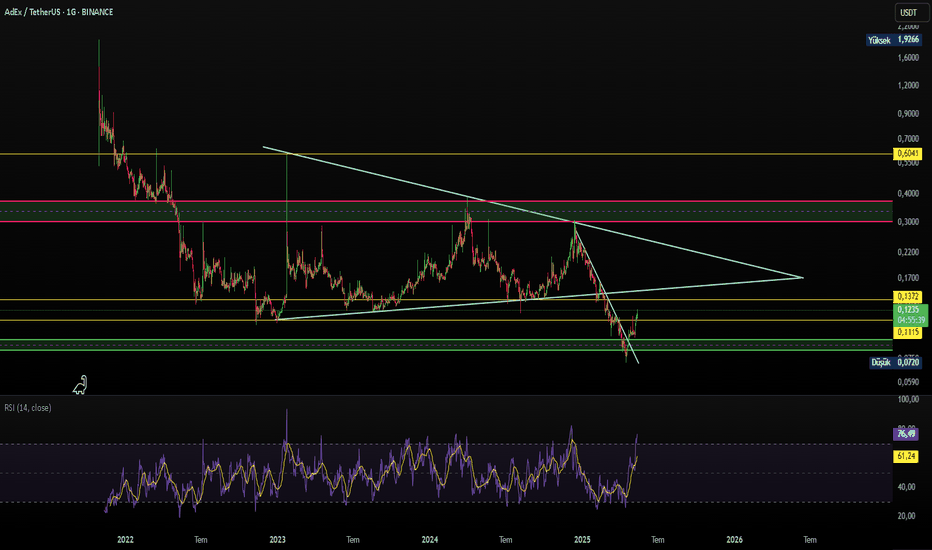Click the yellow RSI average label 61,24
Image resolution: width=932 pixels, height=550 pixels.
906,456
